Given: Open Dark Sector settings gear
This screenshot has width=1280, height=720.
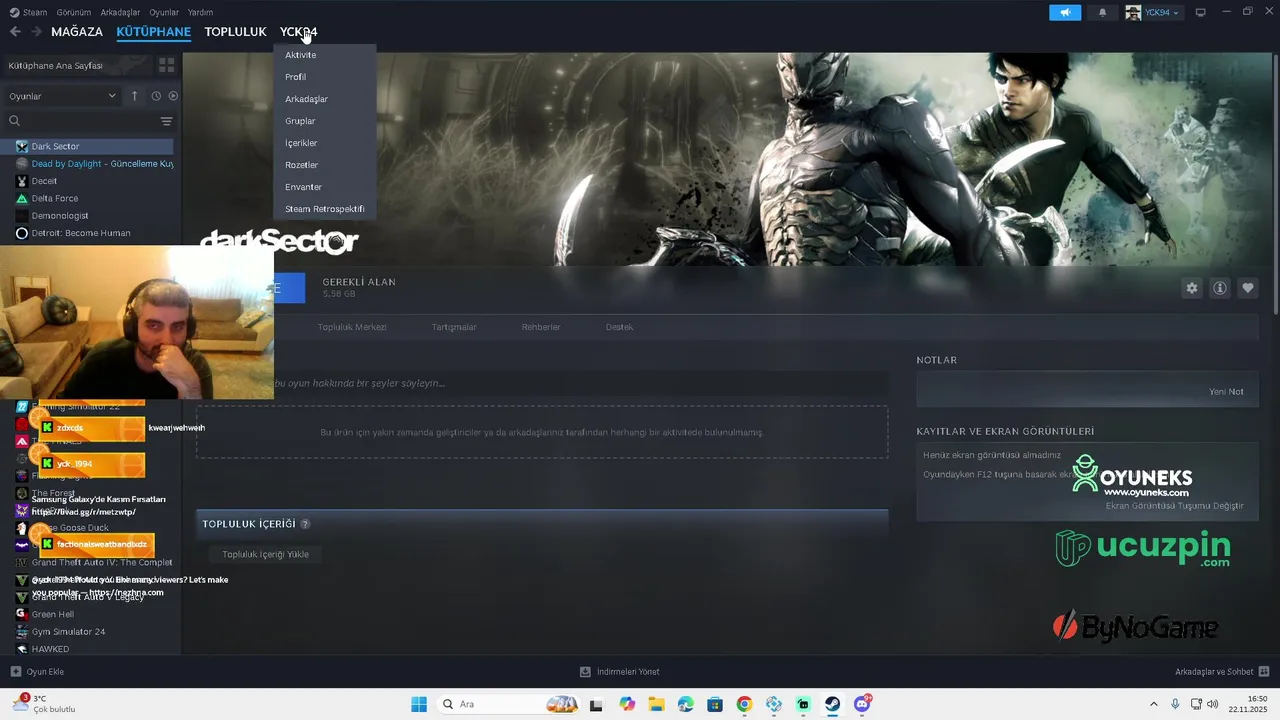Looking at the screenshot, I should pos(1191,288).
